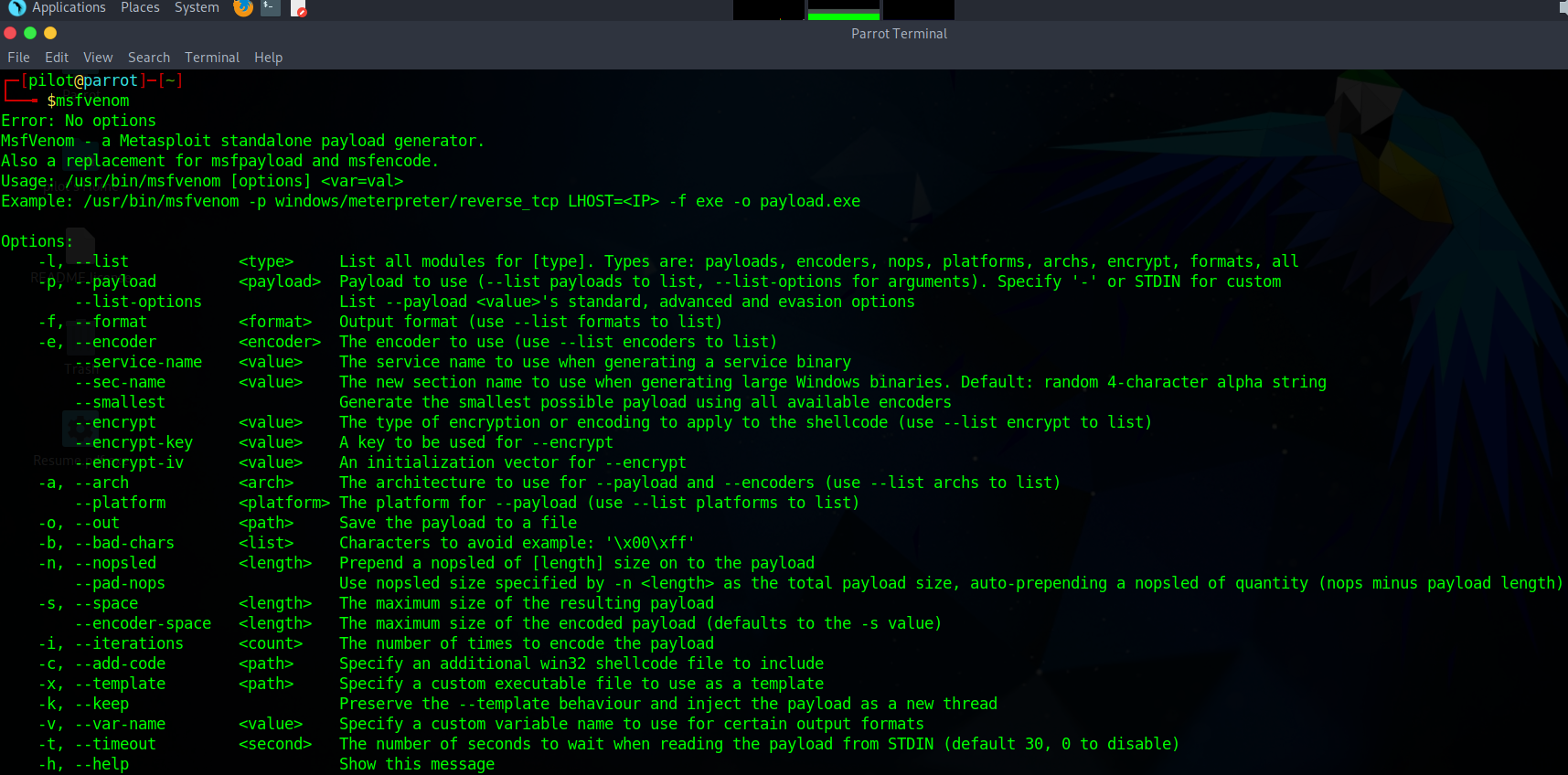Viewport: 1568px width, 775px height.
Task: Open the System menu
Action: tap(197, 7)
